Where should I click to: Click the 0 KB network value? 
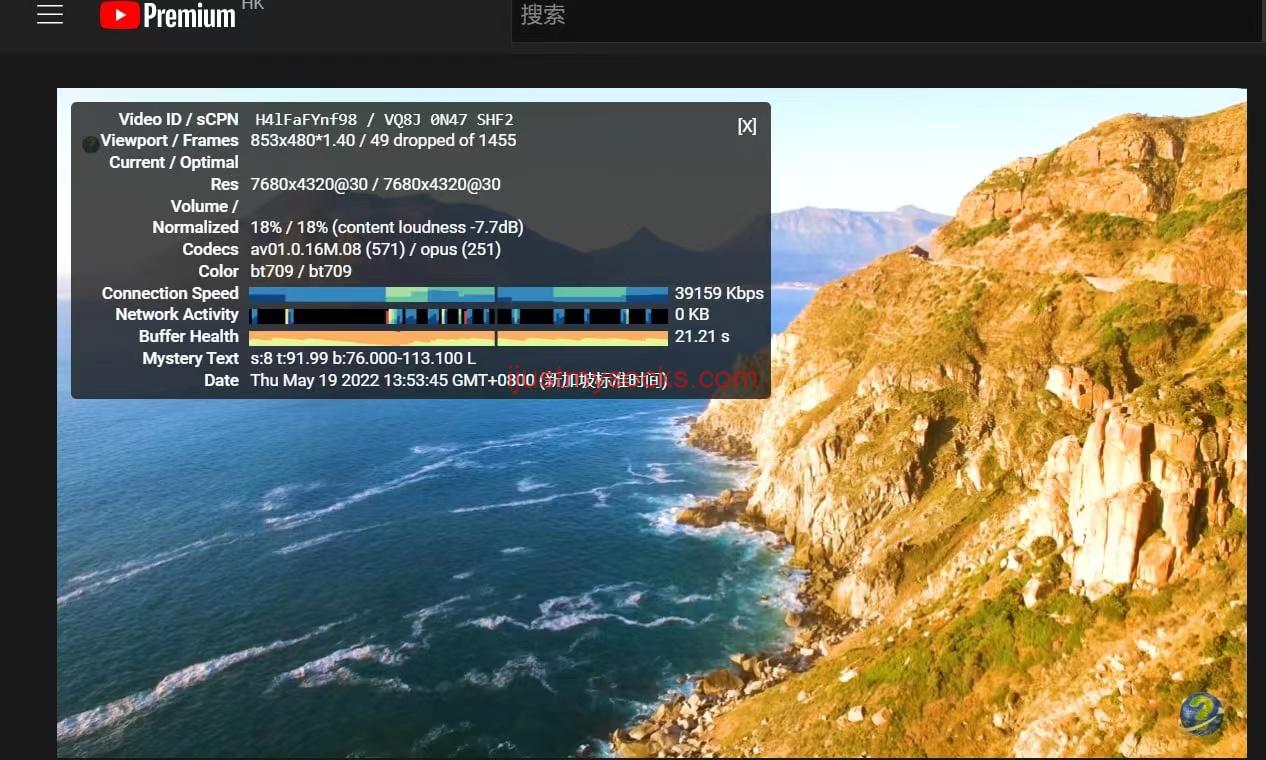(692, 315)
